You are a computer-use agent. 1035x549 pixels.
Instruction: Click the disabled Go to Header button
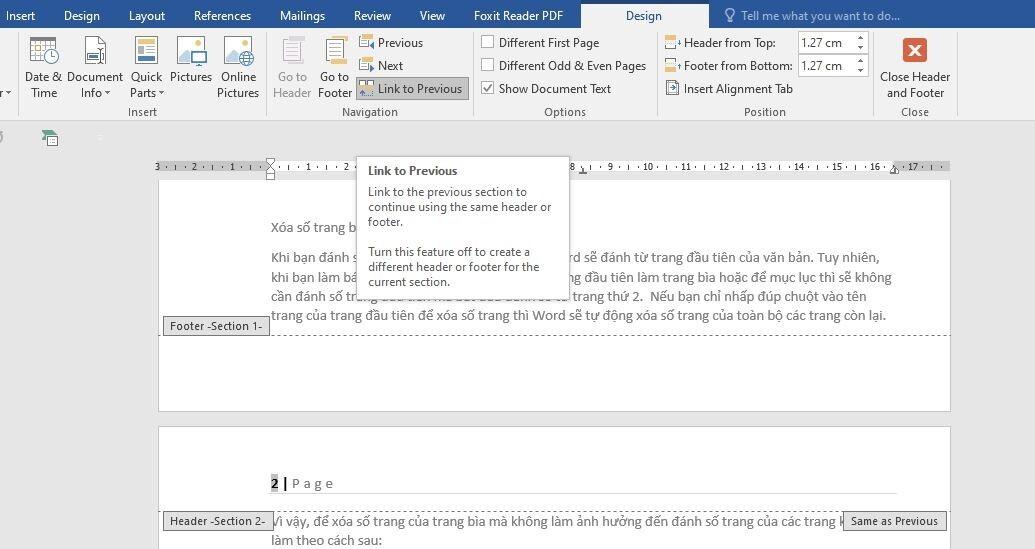coord(292,67)
